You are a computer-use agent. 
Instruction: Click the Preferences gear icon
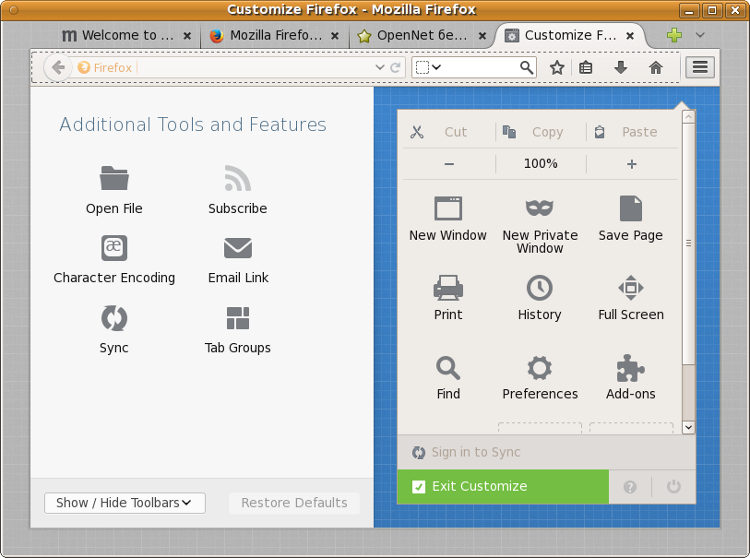(x=540, y=368)
